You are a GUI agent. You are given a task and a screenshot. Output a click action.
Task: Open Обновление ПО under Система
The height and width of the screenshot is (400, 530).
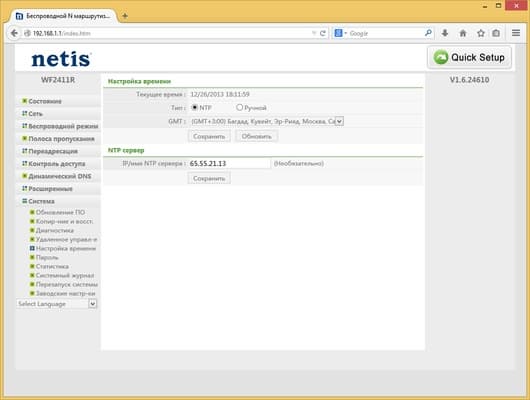[x=57, y=212]
